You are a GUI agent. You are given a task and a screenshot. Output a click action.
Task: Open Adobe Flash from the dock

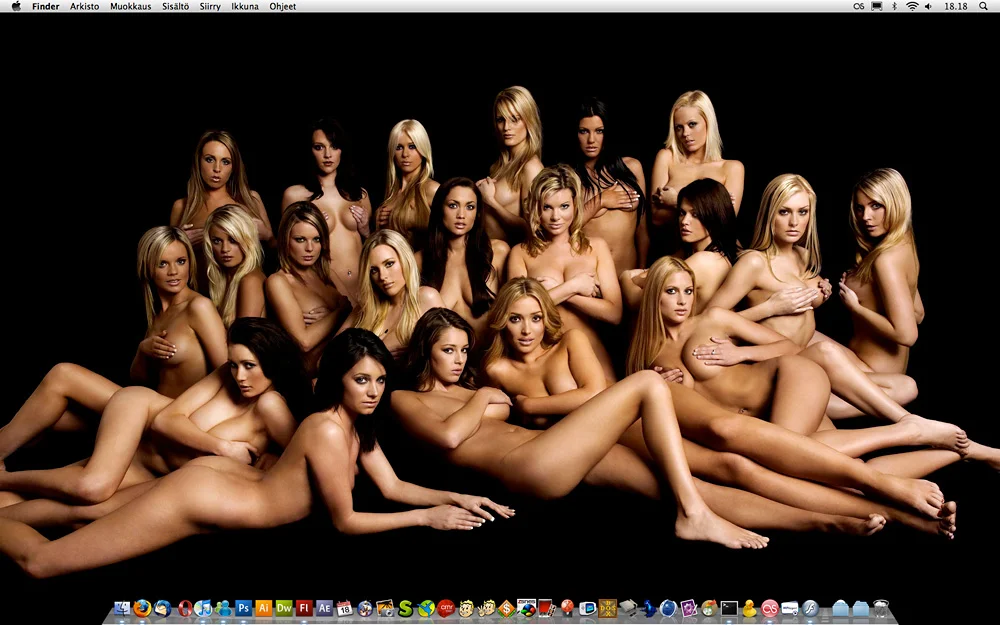[x=304, y=608]
